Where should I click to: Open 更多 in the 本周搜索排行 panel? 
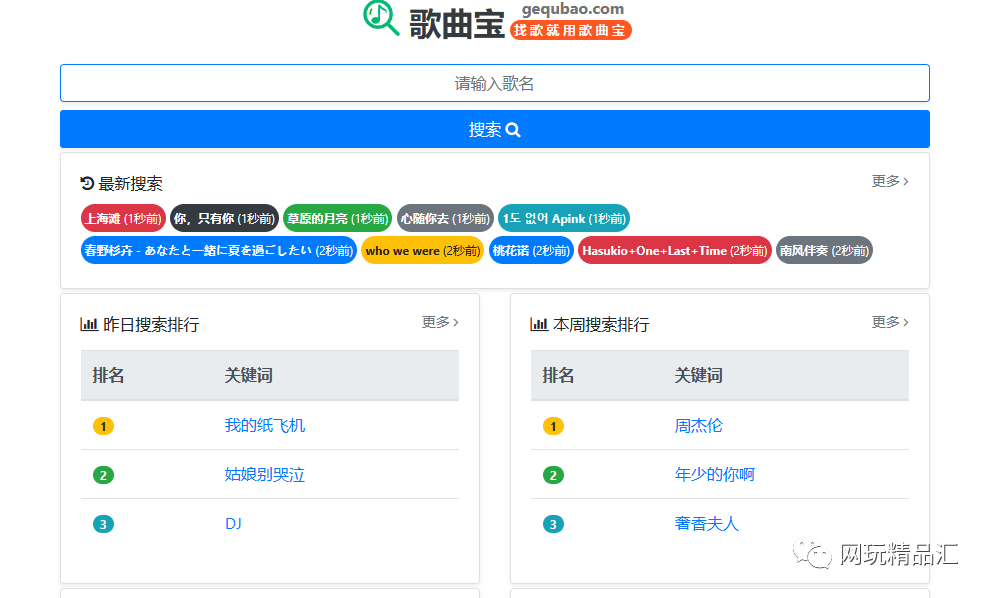point(890,322)
